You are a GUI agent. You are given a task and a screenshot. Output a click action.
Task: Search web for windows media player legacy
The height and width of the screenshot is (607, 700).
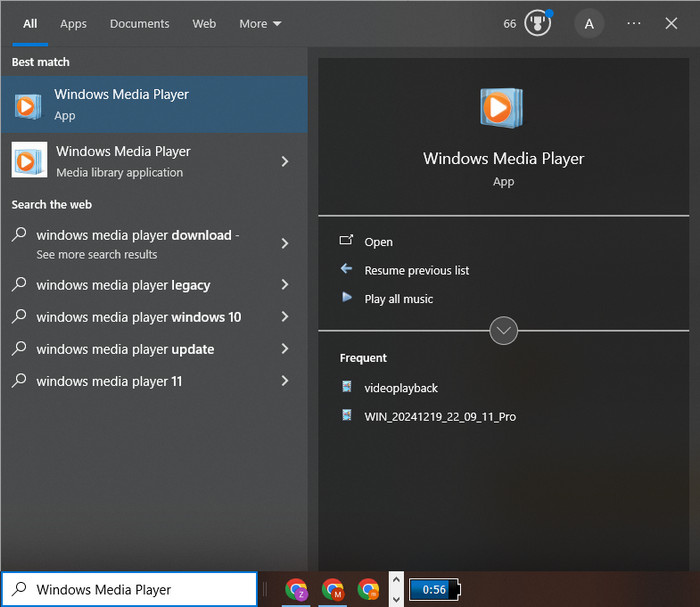click(x=123, y=285)
